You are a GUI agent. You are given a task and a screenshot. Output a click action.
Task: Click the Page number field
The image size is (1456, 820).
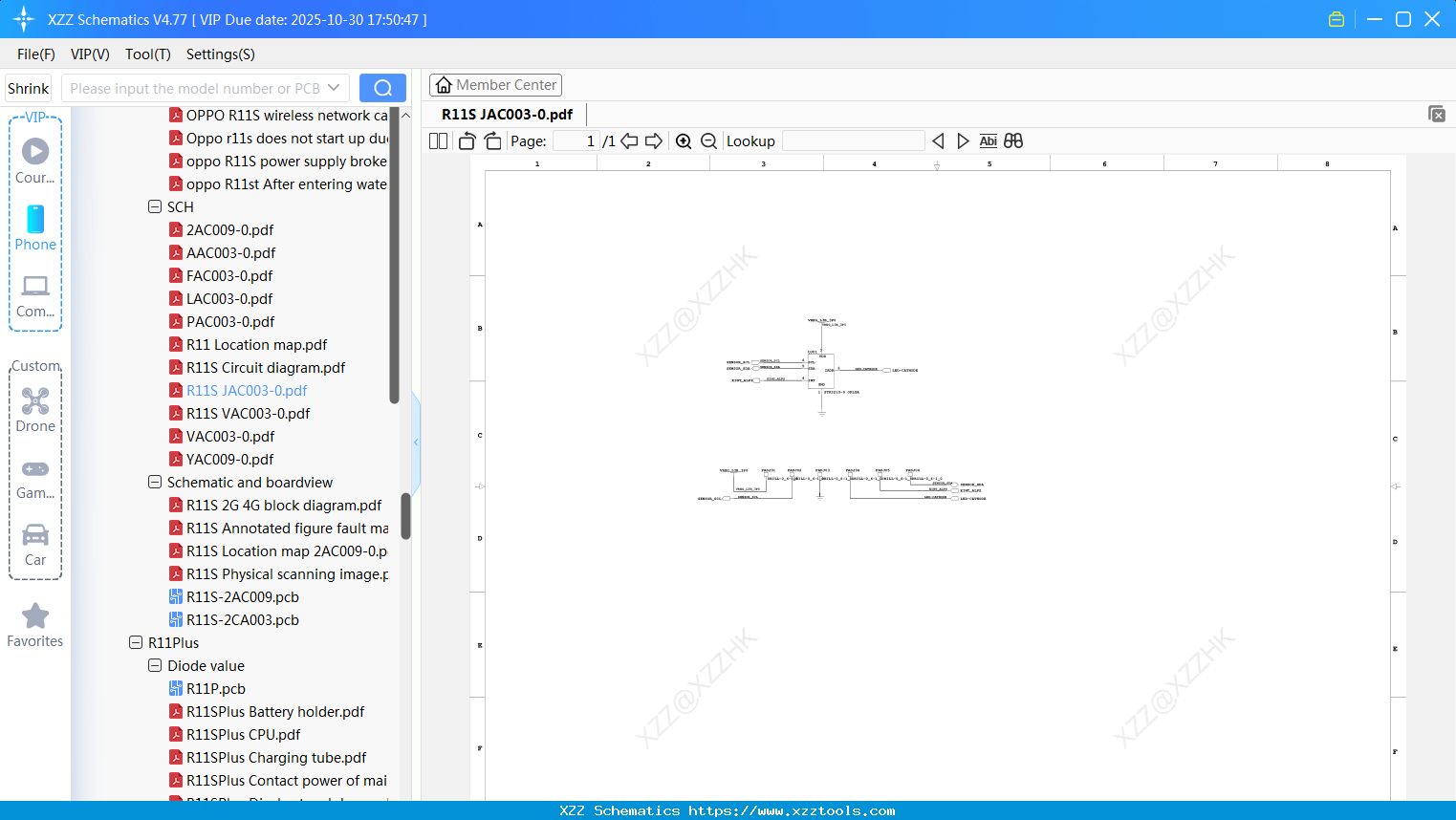point(576,141)
